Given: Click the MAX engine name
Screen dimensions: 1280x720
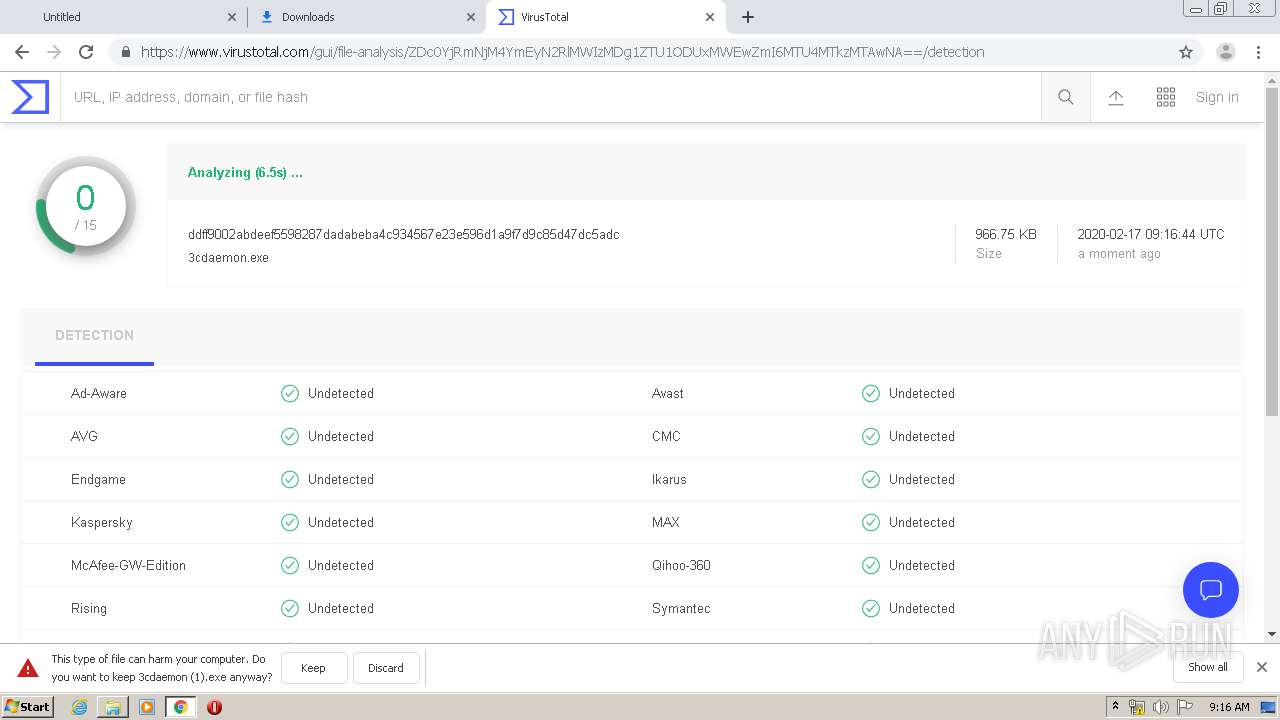Looking at the screenshot, I should [666, 522].
